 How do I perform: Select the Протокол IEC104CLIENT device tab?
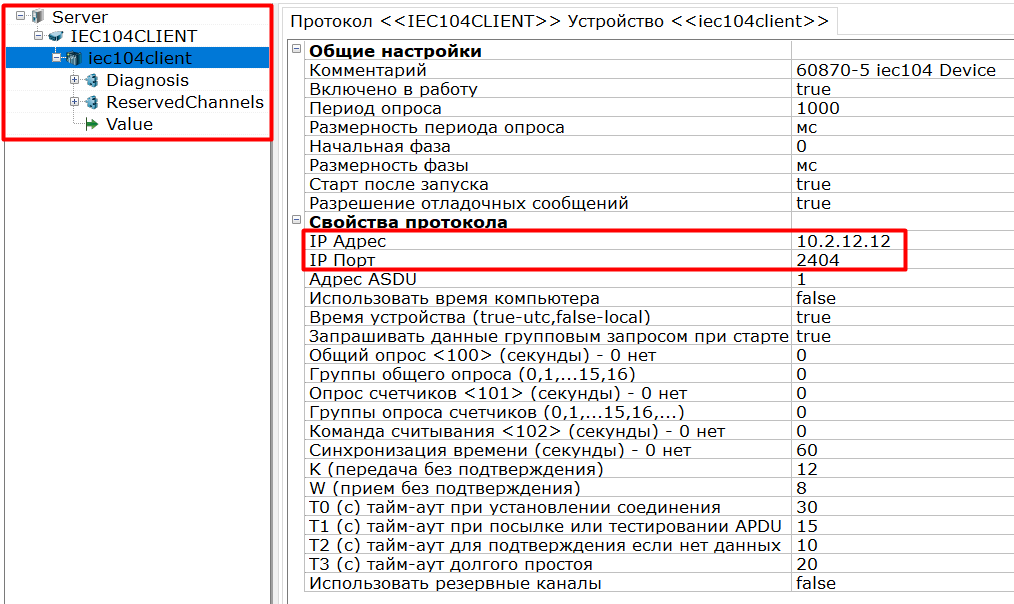click(x=559, y=20)
